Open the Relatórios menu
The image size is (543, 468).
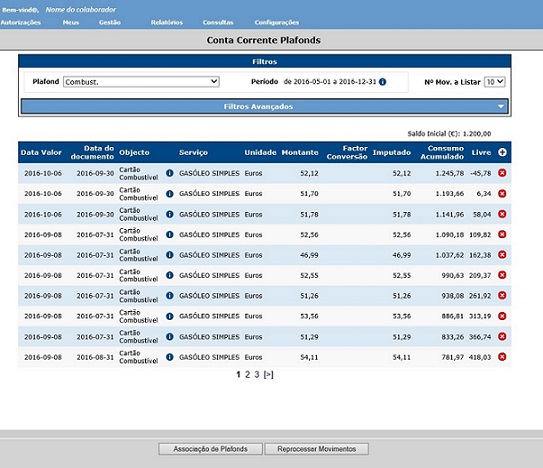click(167, 23)
